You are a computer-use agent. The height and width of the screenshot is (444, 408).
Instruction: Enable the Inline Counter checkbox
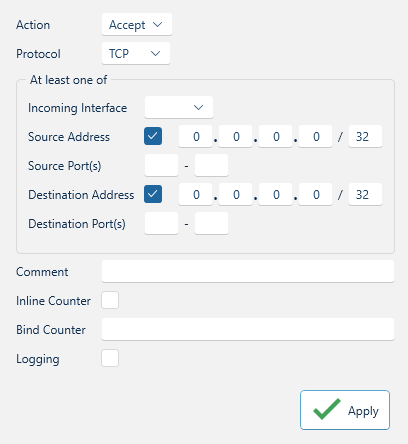[110, 300]
